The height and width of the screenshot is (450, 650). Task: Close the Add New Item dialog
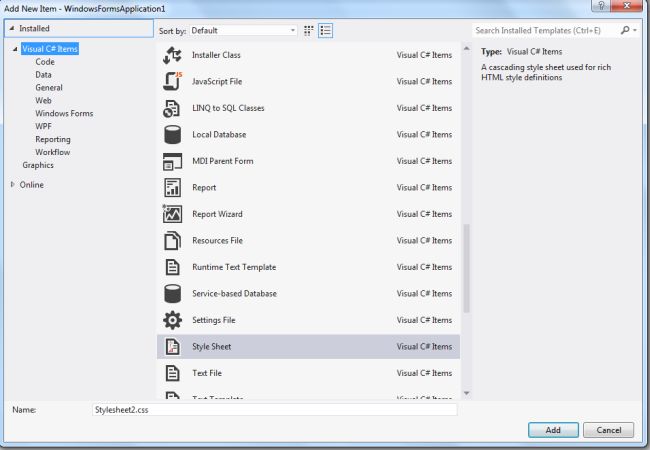[x=626, y=5]
